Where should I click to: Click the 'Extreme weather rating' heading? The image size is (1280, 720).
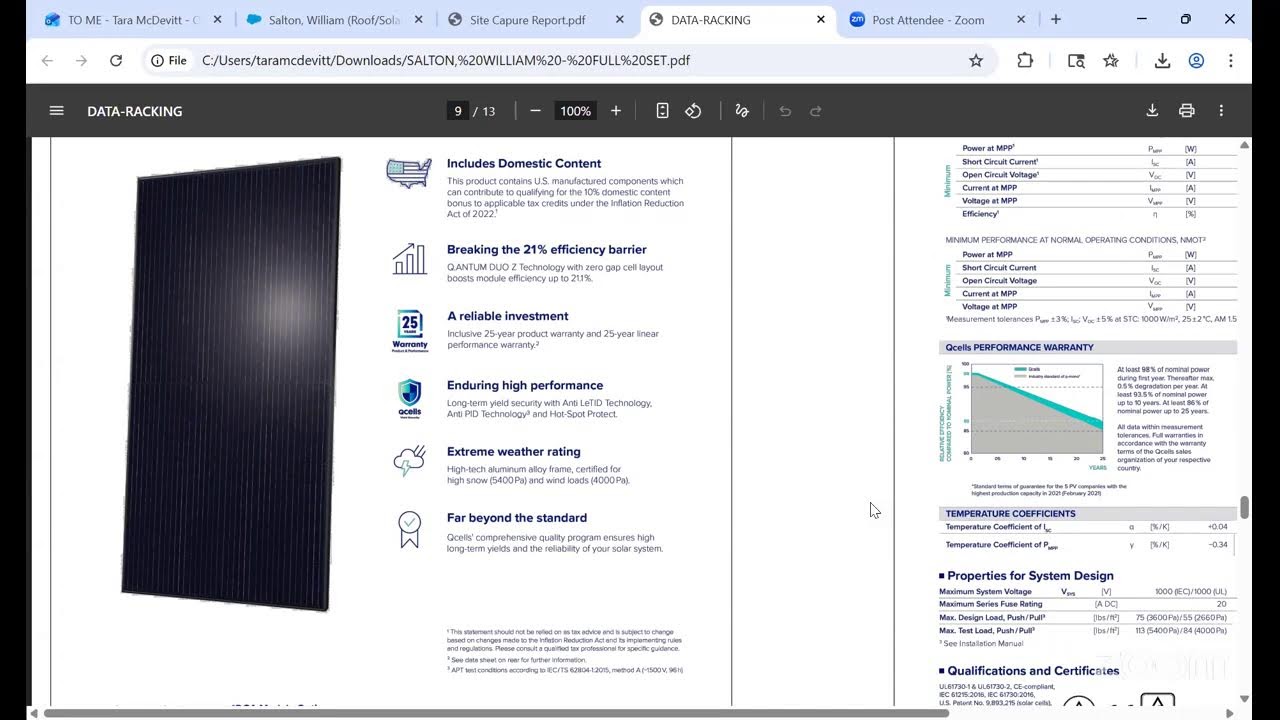click(514, 452)
